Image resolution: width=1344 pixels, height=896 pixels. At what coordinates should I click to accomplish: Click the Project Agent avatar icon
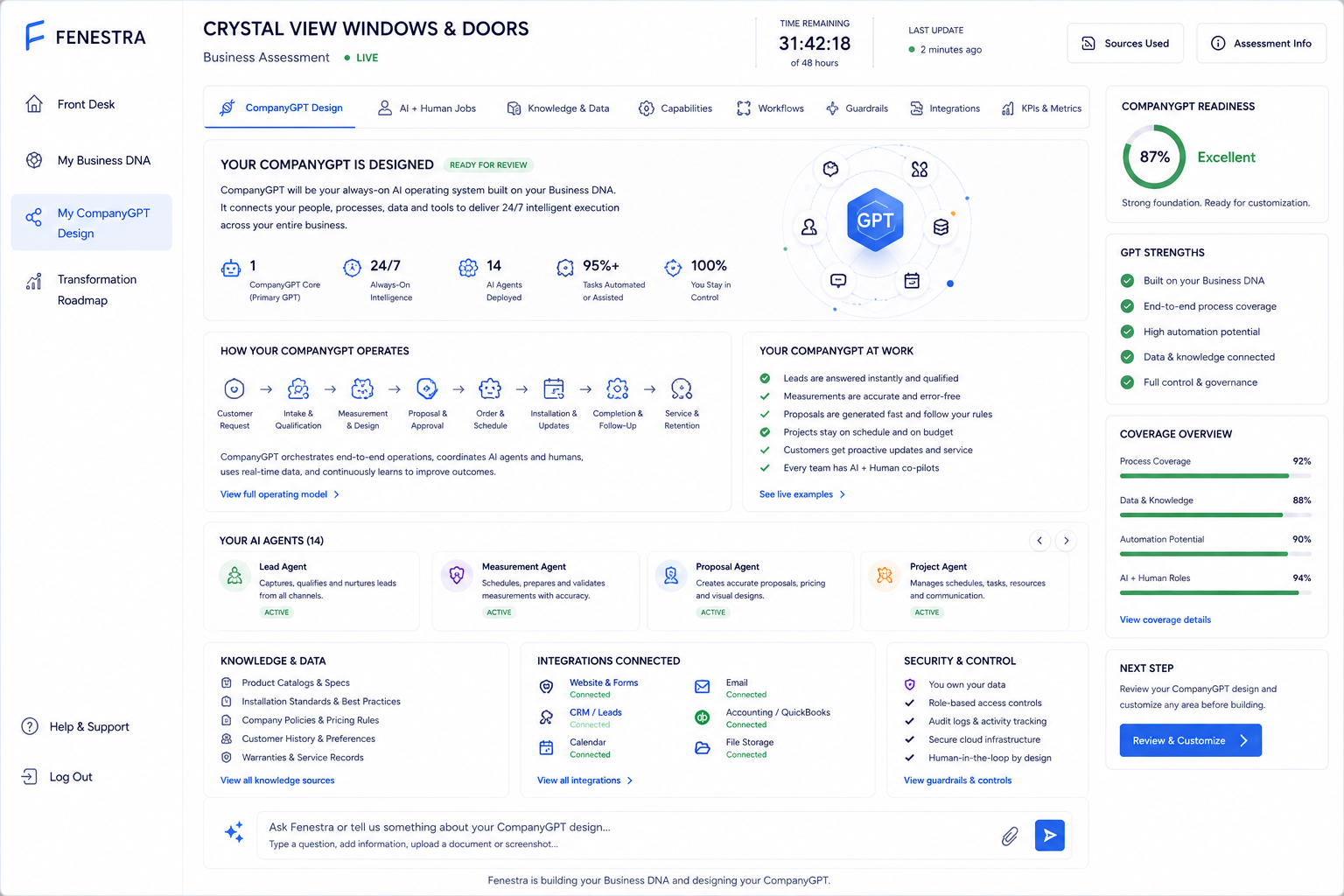click(x=885, y=576)
